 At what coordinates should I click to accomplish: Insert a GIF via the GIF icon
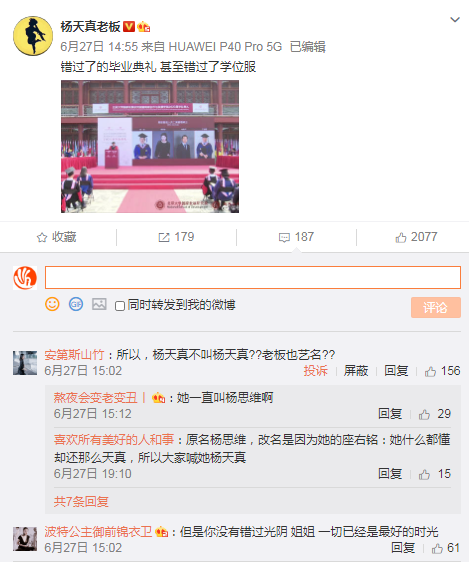click(x=76, y=304)
